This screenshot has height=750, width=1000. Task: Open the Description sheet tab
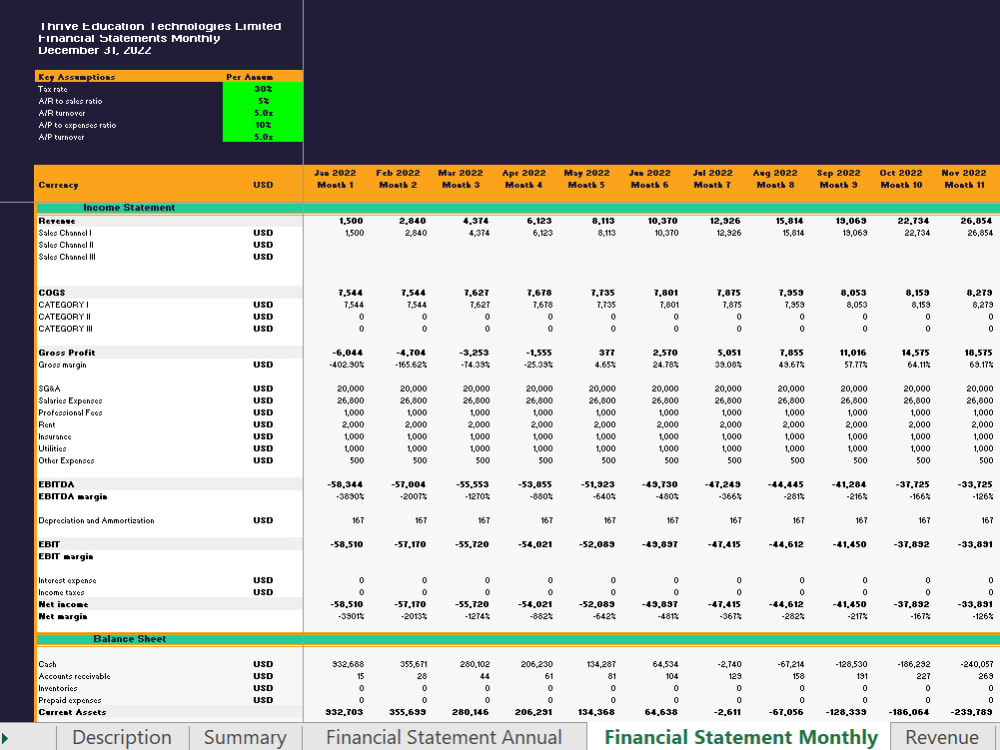click(x=122, y=737)
